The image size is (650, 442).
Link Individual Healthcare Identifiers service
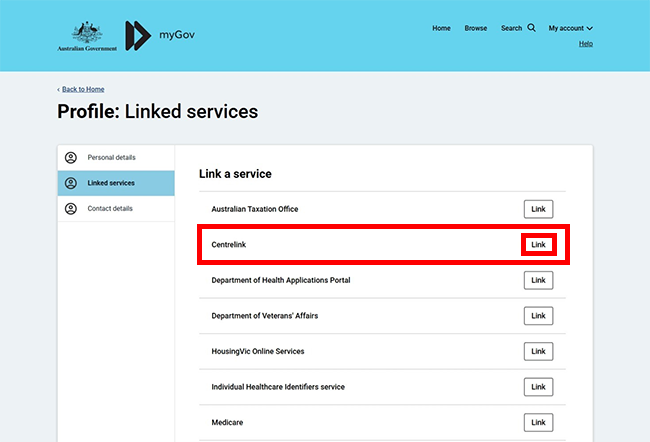coord(538,387)
